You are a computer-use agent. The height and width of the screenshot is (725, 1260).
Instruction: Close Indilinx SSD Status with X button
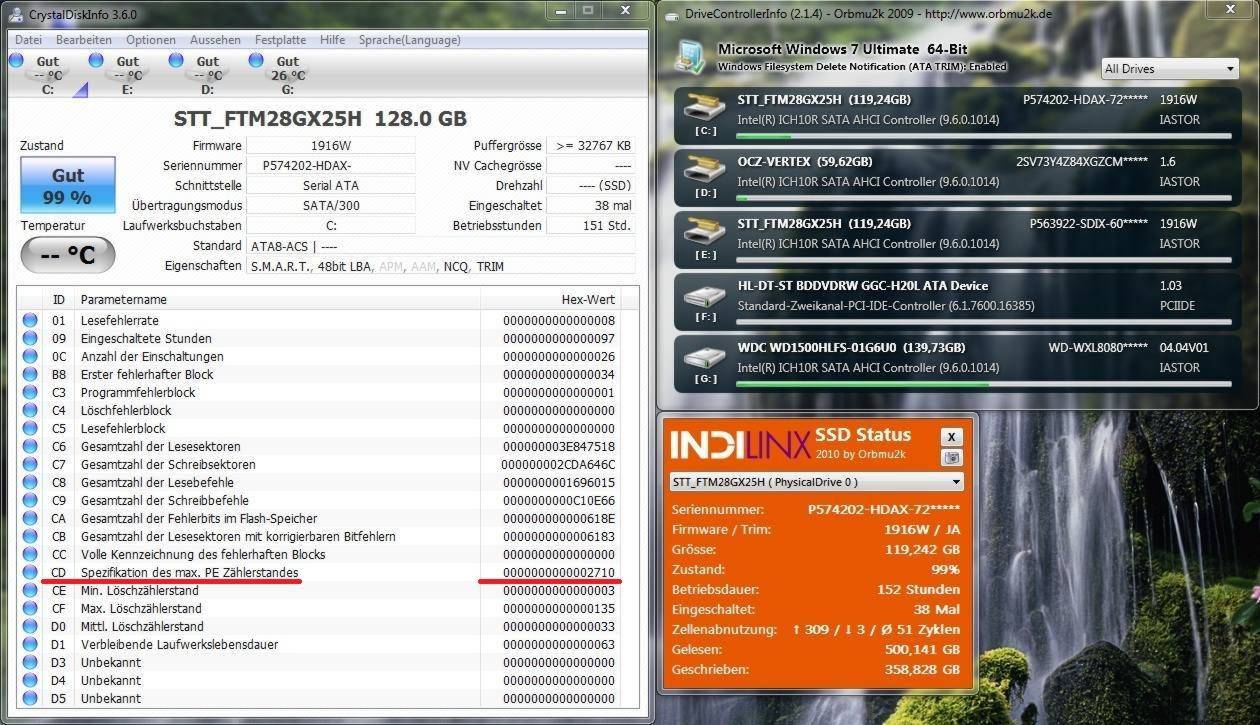pos(953,437)
